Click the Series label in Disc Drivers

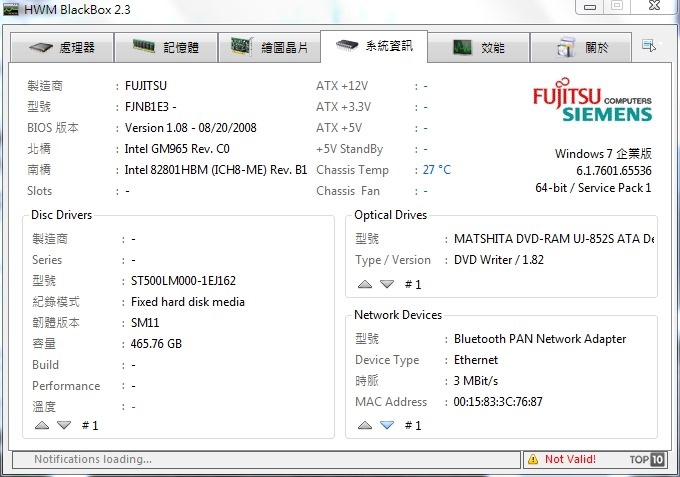point(47,260)
